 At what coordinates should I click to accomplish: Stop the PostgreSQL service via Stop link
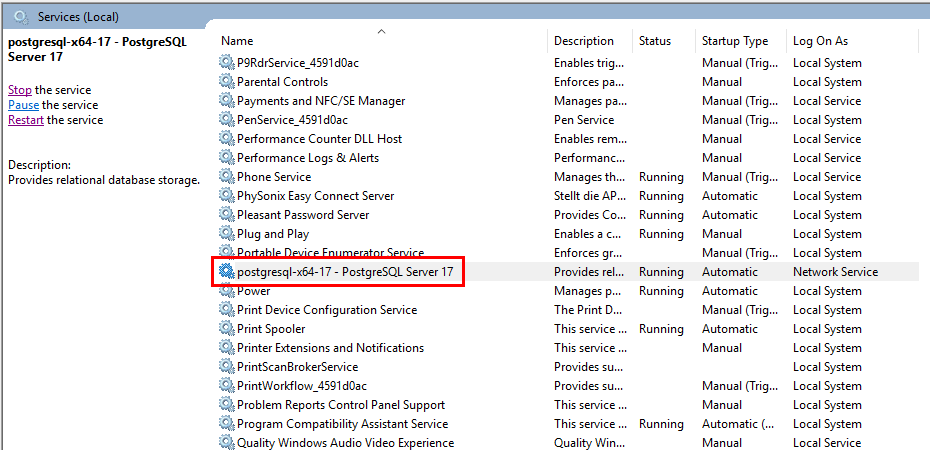pyautogui.click(x=20, y=90)
